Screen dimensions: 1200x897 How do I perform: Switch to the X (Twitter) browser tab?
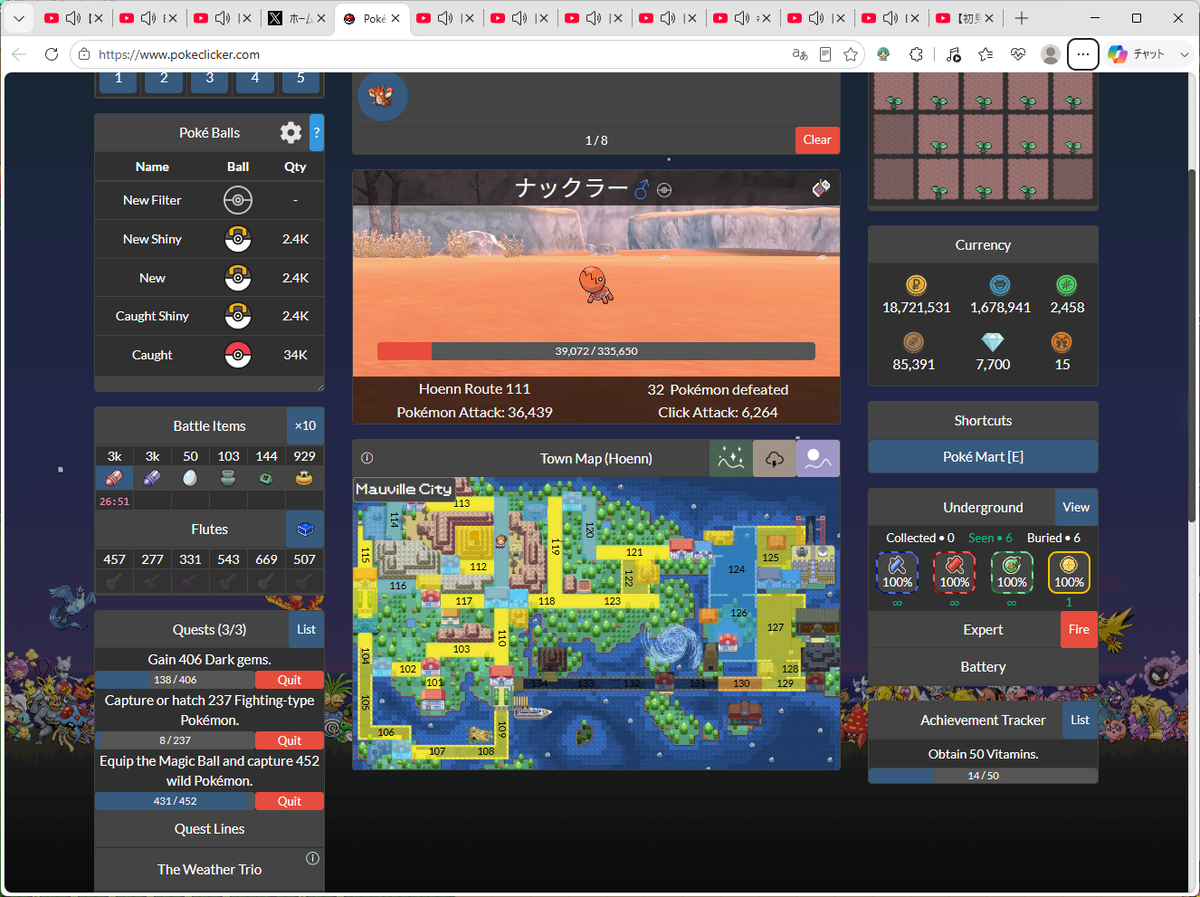(x=298, y=18)
